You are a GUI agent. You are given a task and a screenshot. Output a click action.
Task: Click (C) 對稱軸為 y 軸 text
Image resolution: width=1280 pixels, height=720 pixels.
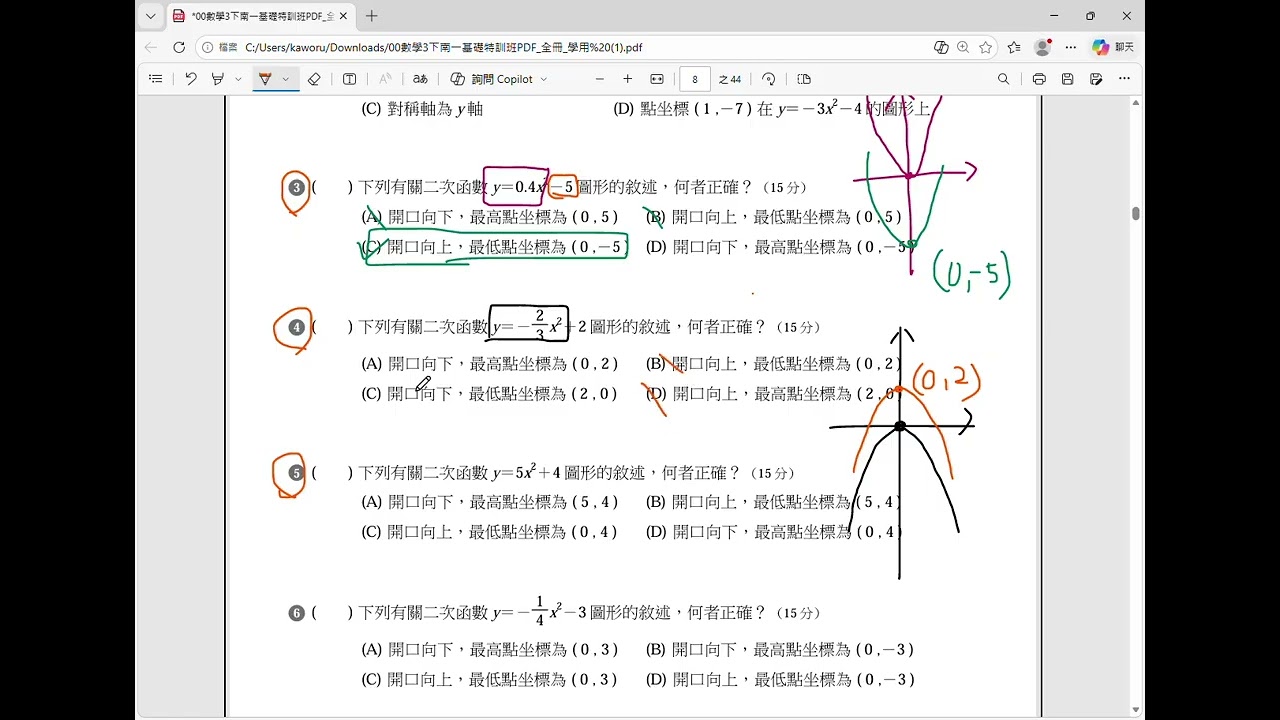coord(422,109)
